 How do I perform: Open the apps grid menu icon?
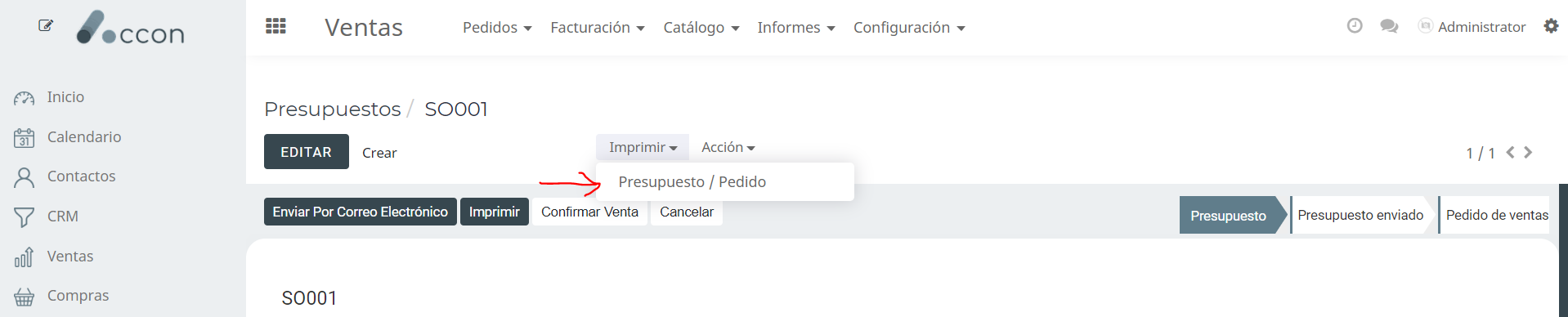pos(276,26)
